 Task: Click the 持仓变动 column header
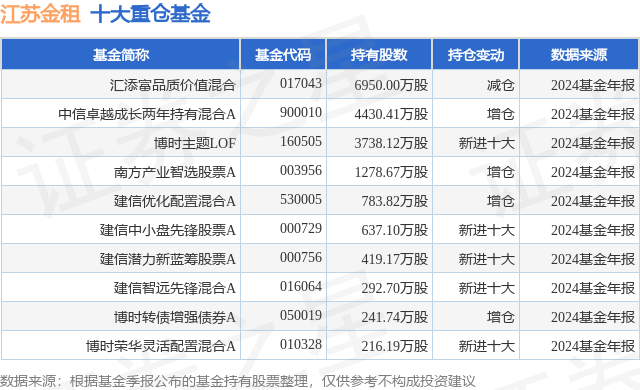coord(476,54)
